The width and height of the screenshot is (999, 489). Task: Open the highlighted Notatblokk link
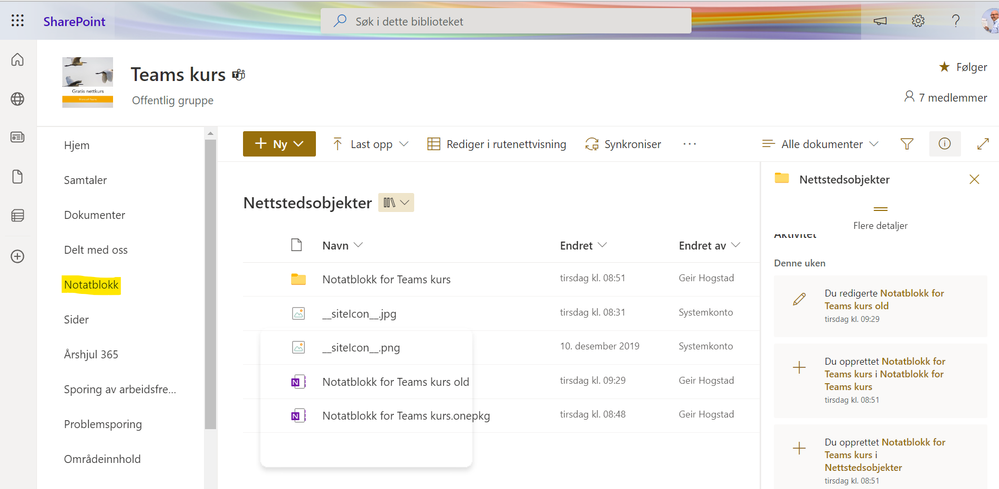click(x=91, y=285)
